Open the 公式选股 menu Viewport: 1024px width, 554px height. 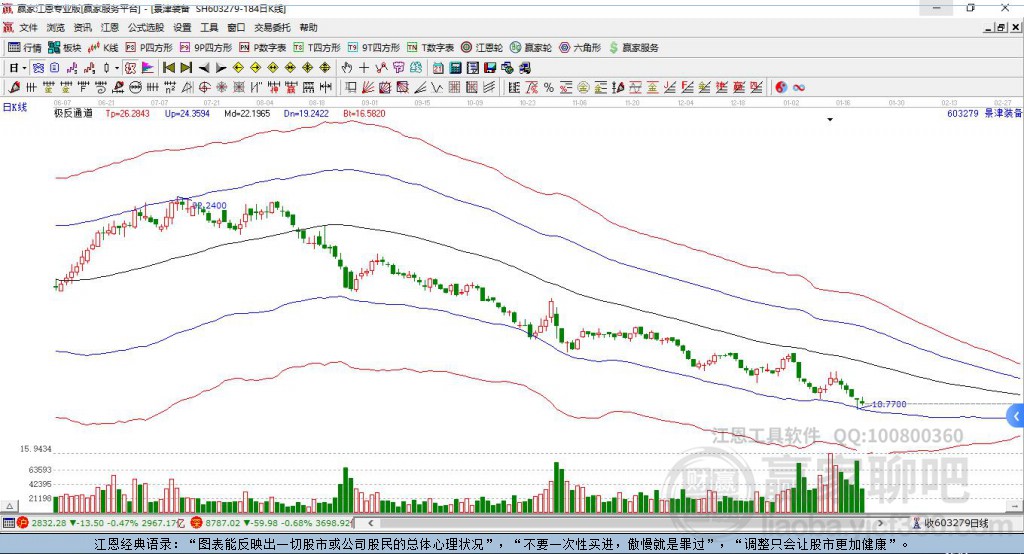coord(146,27)
